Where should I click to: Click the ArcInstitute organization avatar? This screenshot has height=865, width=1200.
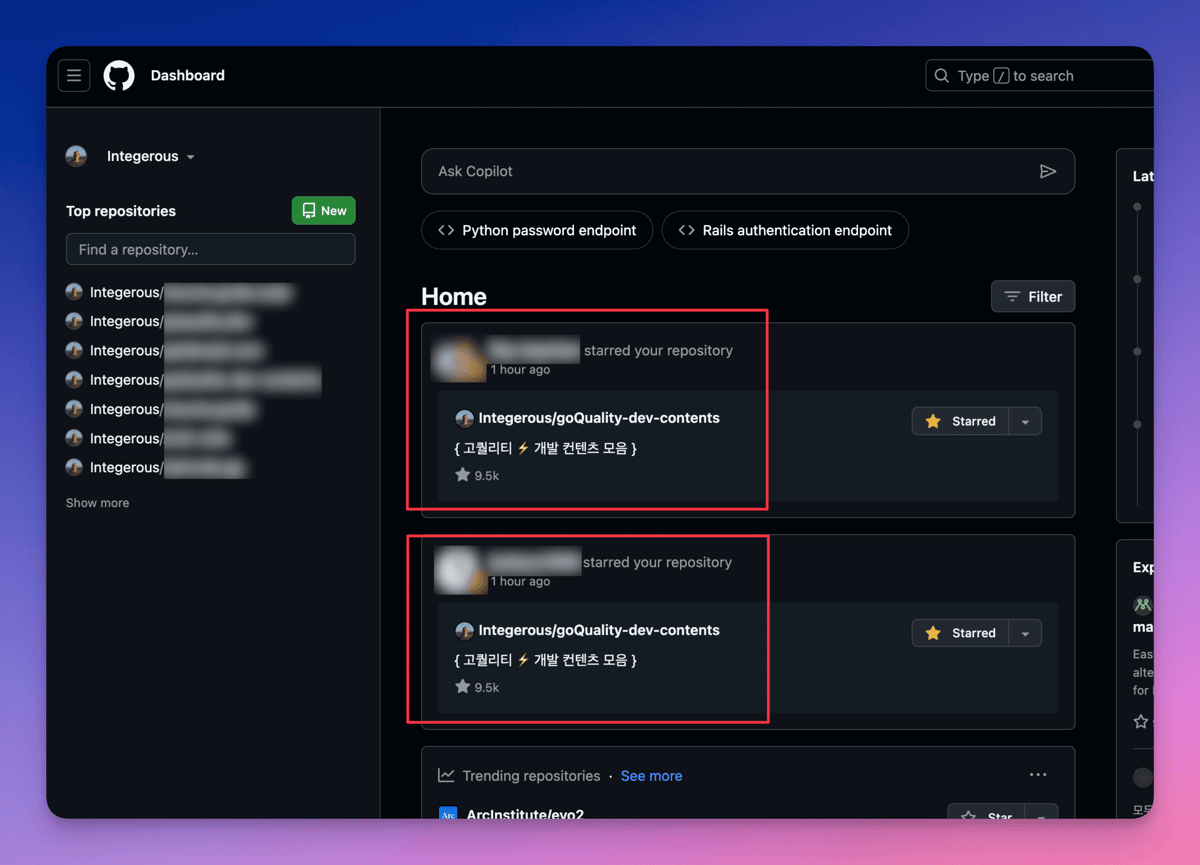click(448, 814)
